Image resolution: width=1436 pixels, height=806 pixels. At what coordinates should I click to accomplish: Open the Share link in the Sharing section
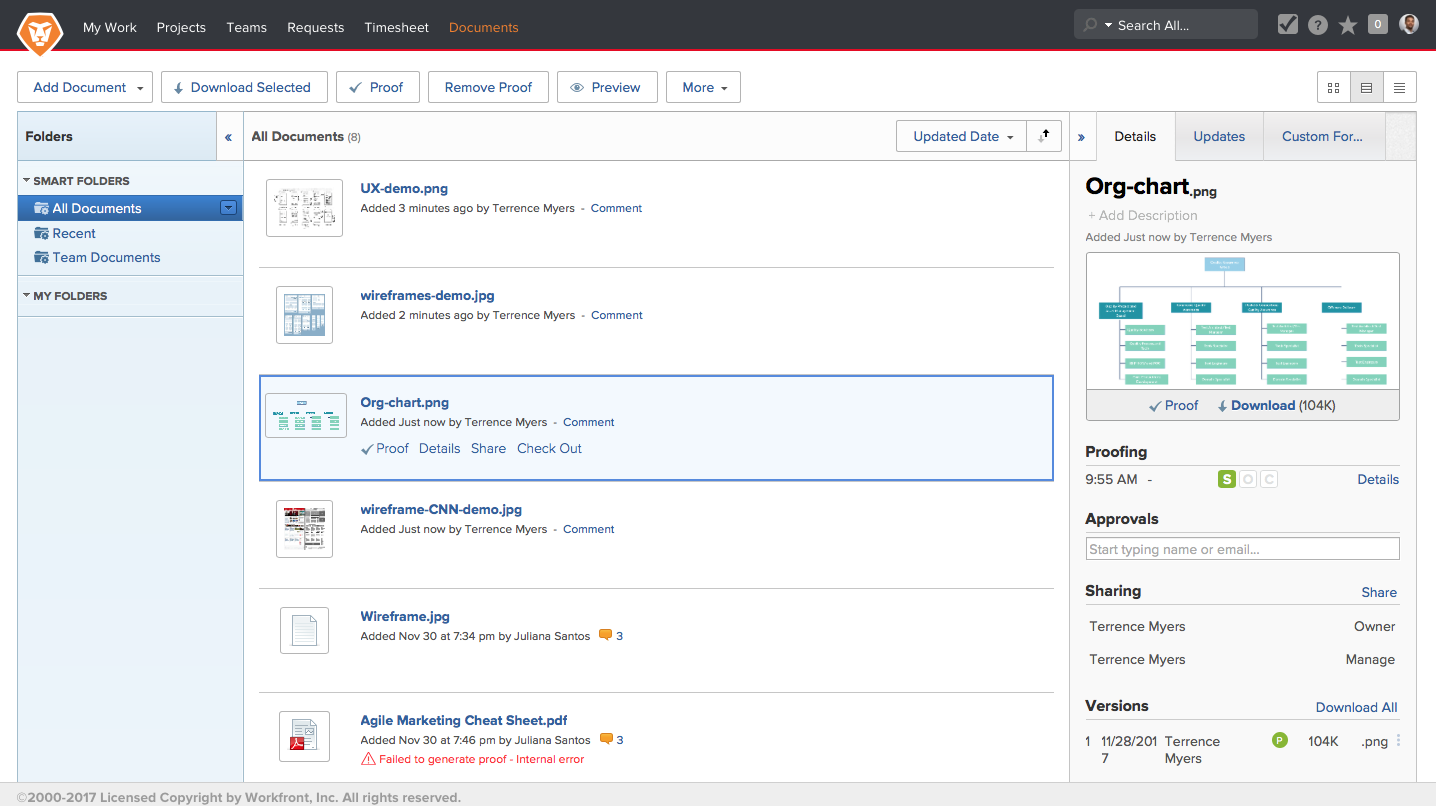pos(1379,592)
